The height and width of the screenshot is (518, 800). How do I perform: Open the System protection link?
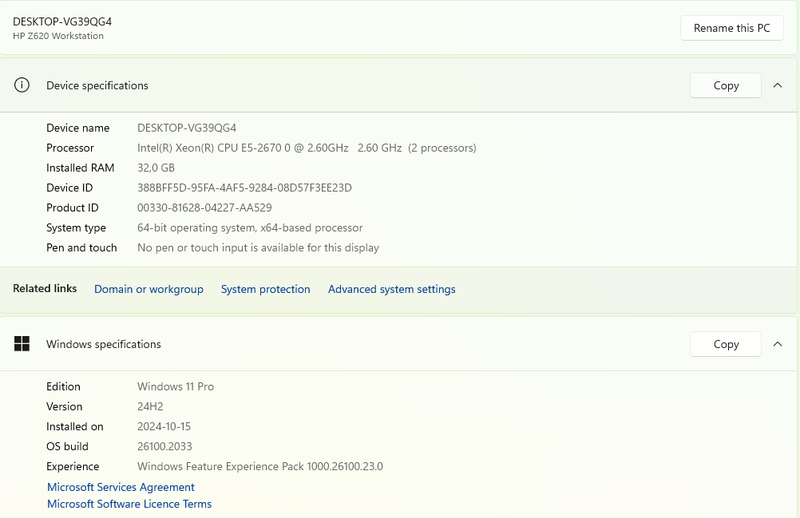(x=266, y=289)
